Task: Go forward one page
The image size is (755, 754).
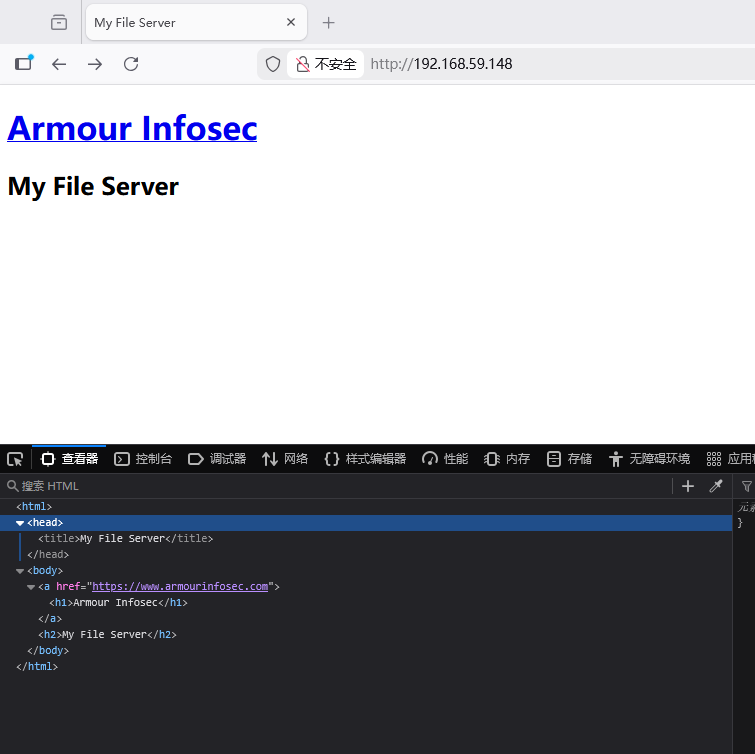Action: coord(95,64)
